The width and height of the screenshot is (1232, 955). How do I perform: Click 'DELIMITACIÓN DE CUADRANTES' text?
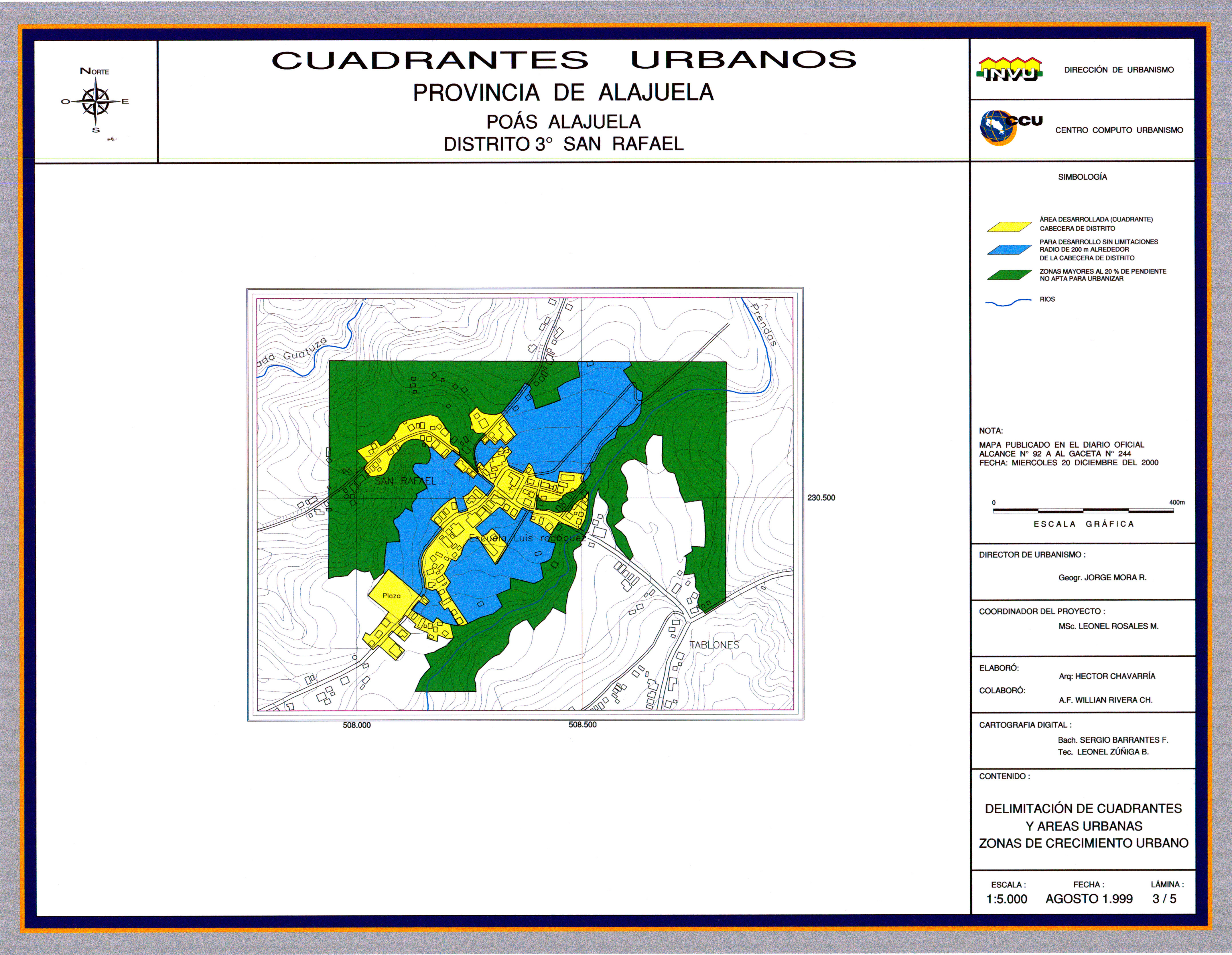tap(1083, 808)
